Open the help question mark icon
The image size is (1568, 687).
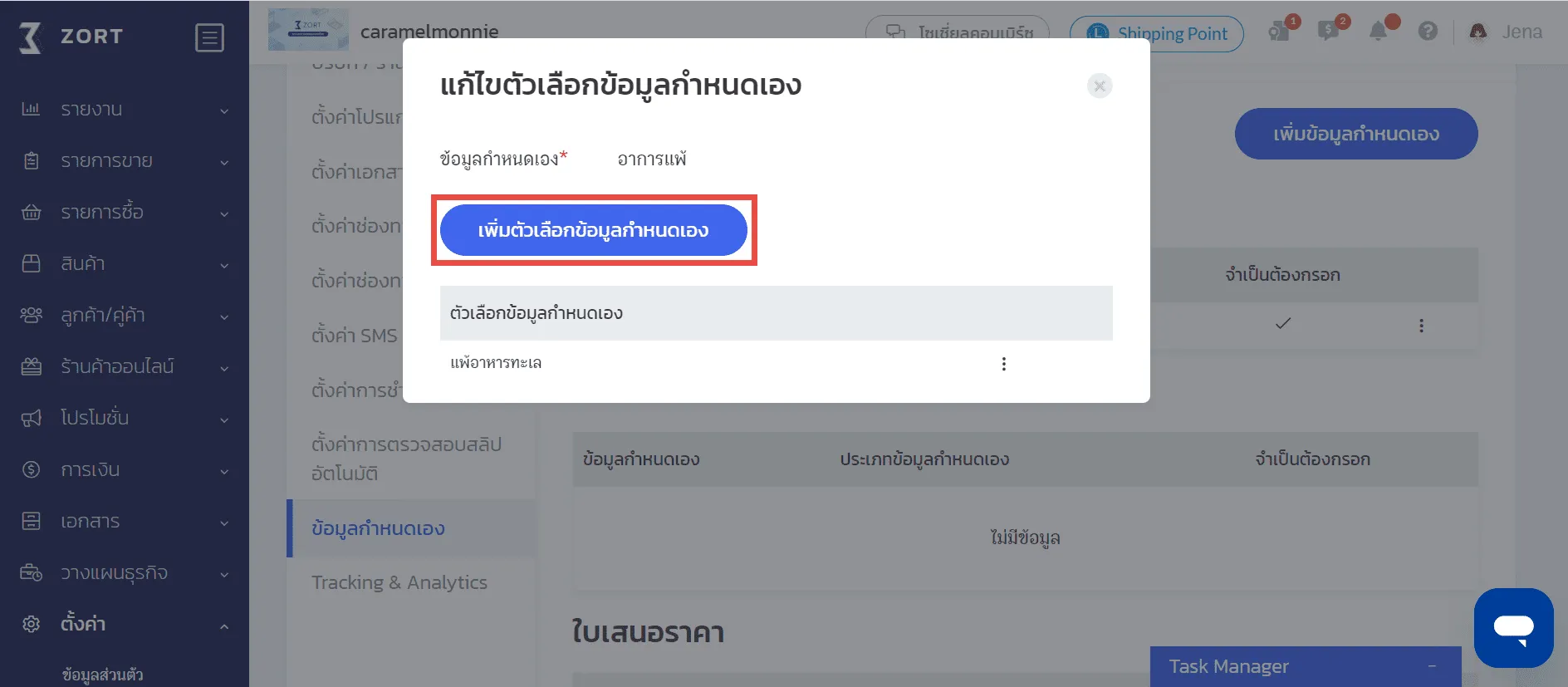click(1428, 32)
